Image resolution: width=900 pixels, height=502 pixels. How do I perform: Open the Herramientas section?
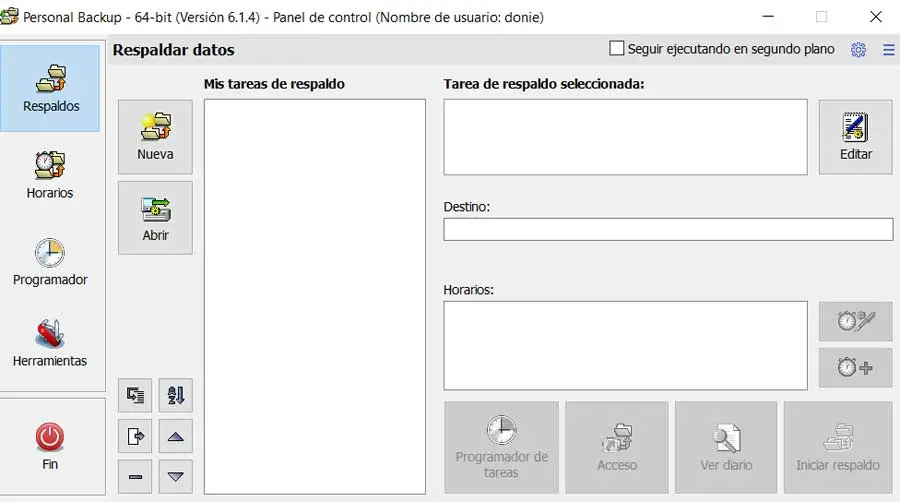(50, 343)
